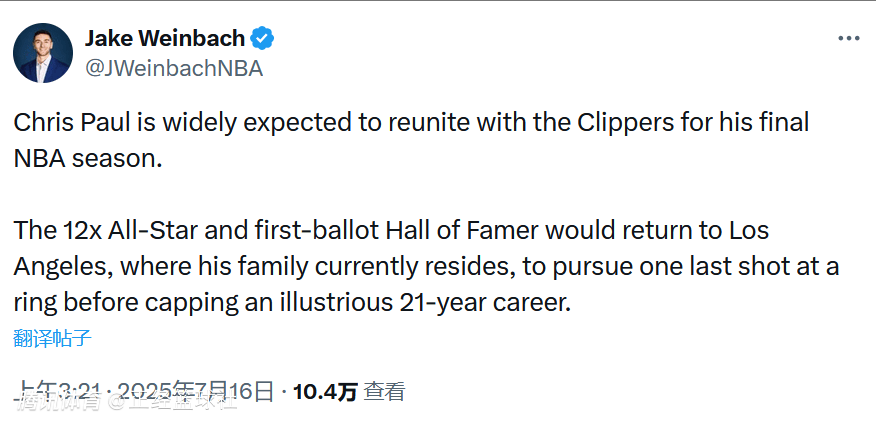Click the 腾讯体育 watermark text

coord(60,403)
